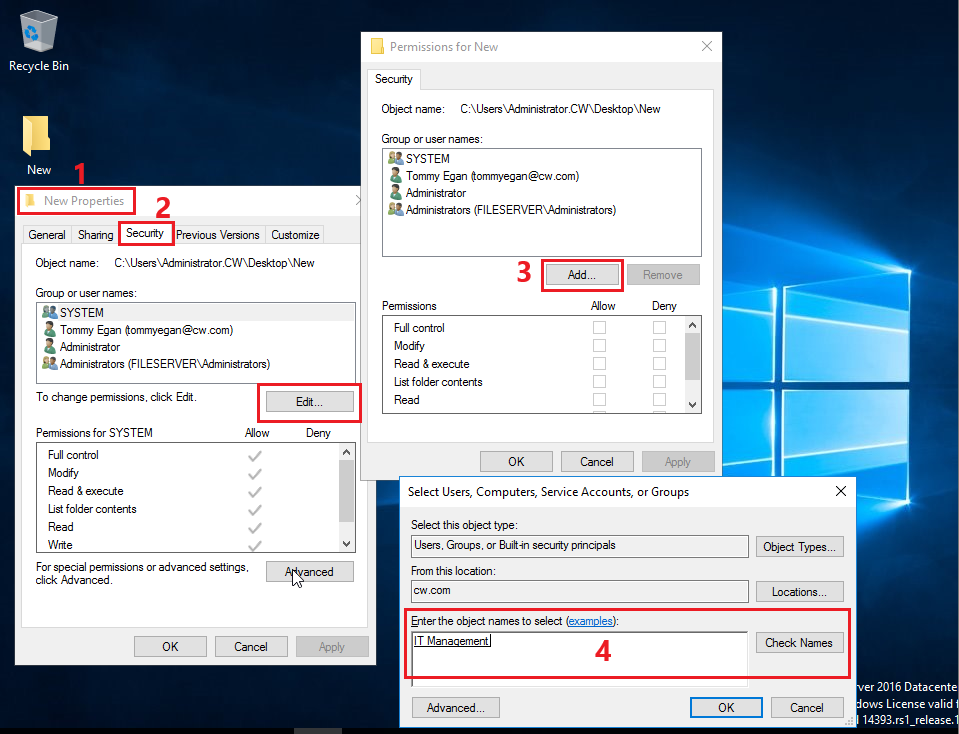Select the New folder desktop icon

point(38,138)
